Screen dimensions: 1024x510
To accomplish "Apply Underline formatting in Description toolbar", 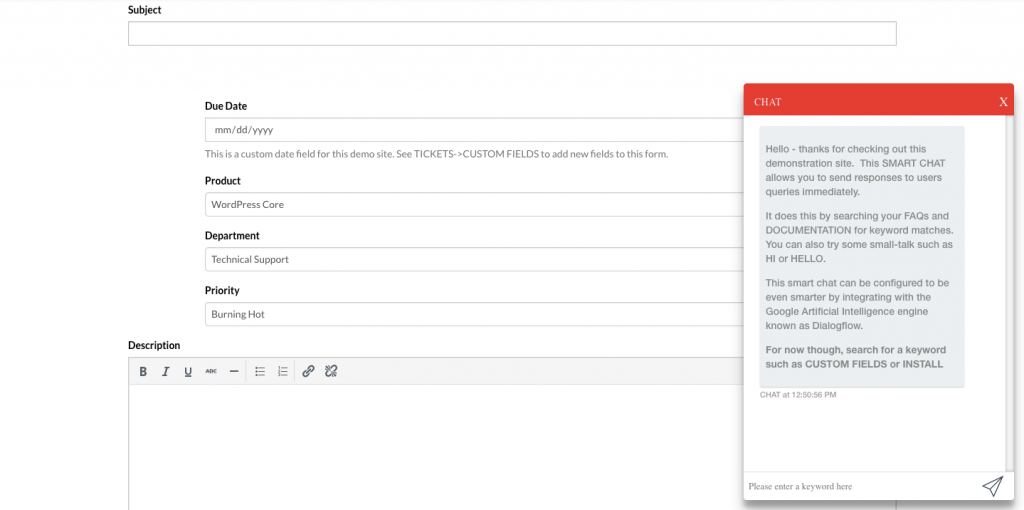I will pos(188,372).
